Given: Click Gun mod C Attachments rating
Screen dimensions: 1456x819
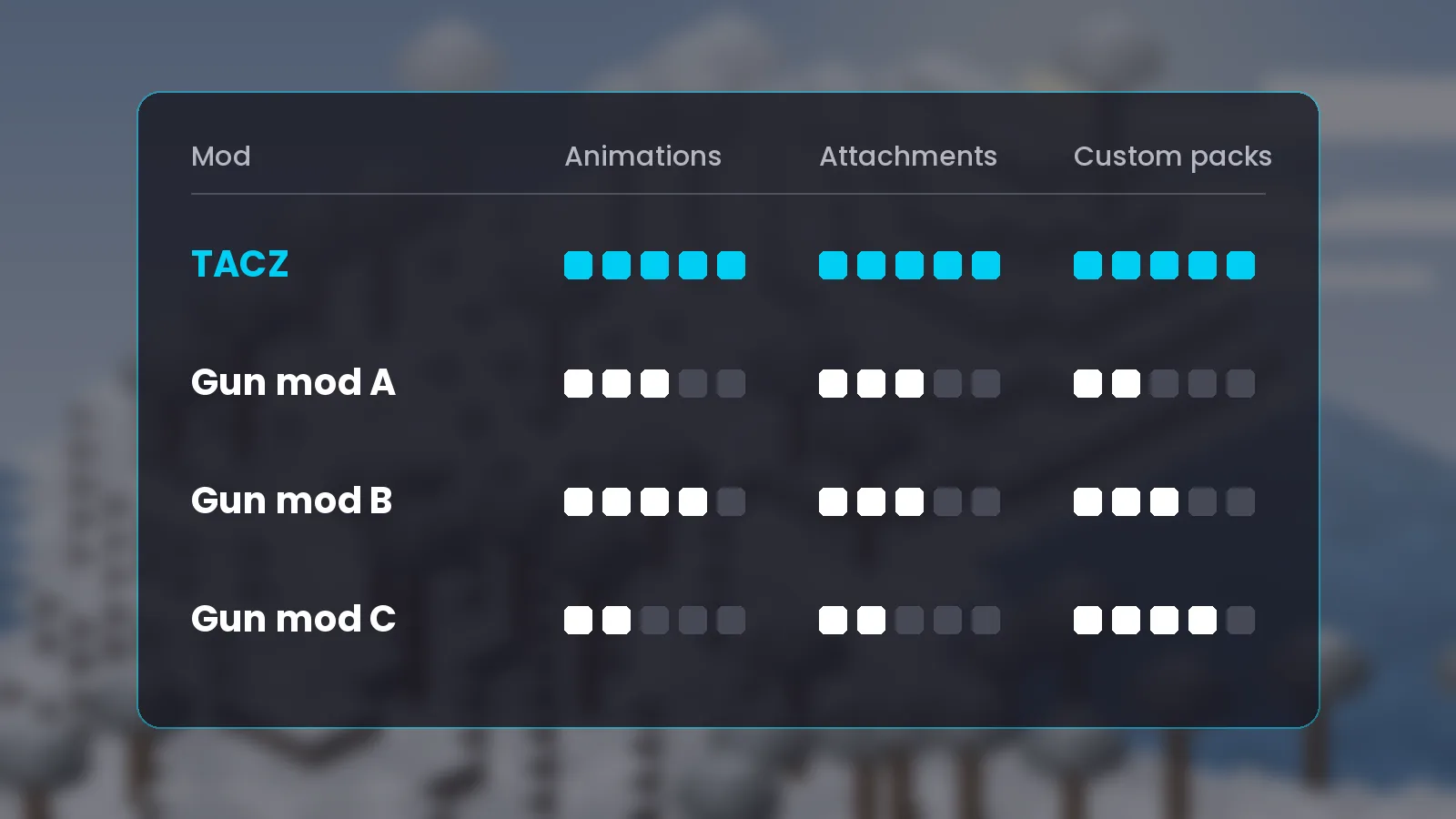Looking at the screenshot, I should tap(909, 620).
